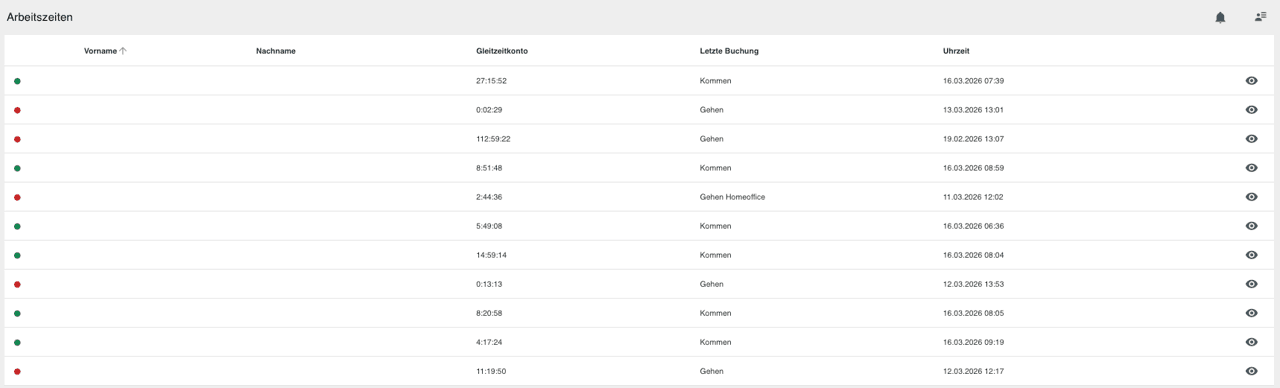The width and height of the screenshot is (1280, 388).
Task: Open the notifications bell icon
Action: click(x=1220, y=17)
